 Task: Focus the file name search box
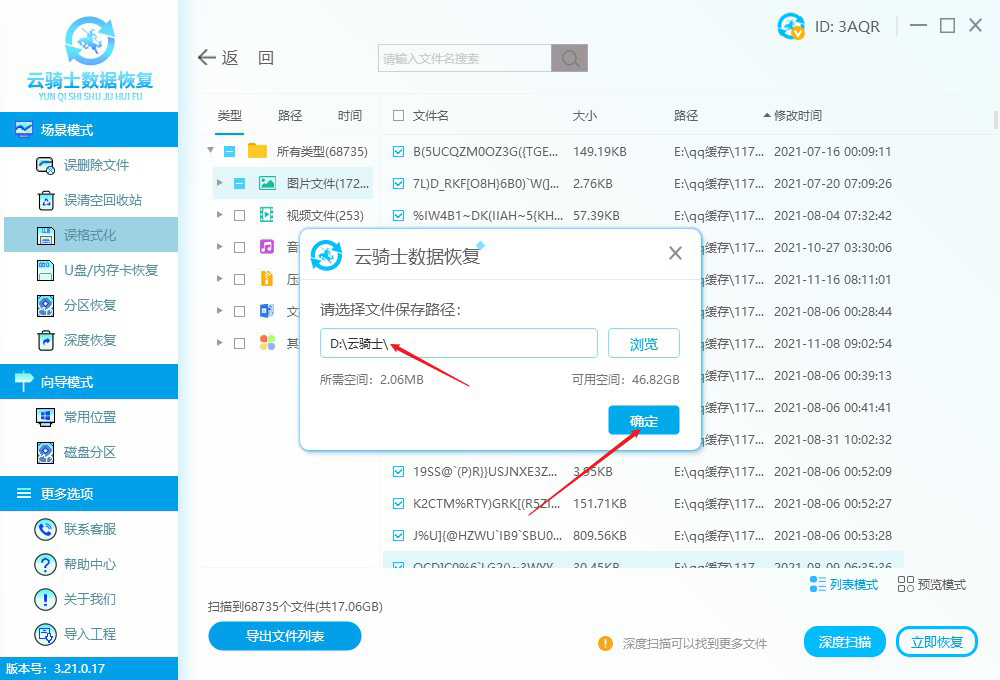point(465,58)
